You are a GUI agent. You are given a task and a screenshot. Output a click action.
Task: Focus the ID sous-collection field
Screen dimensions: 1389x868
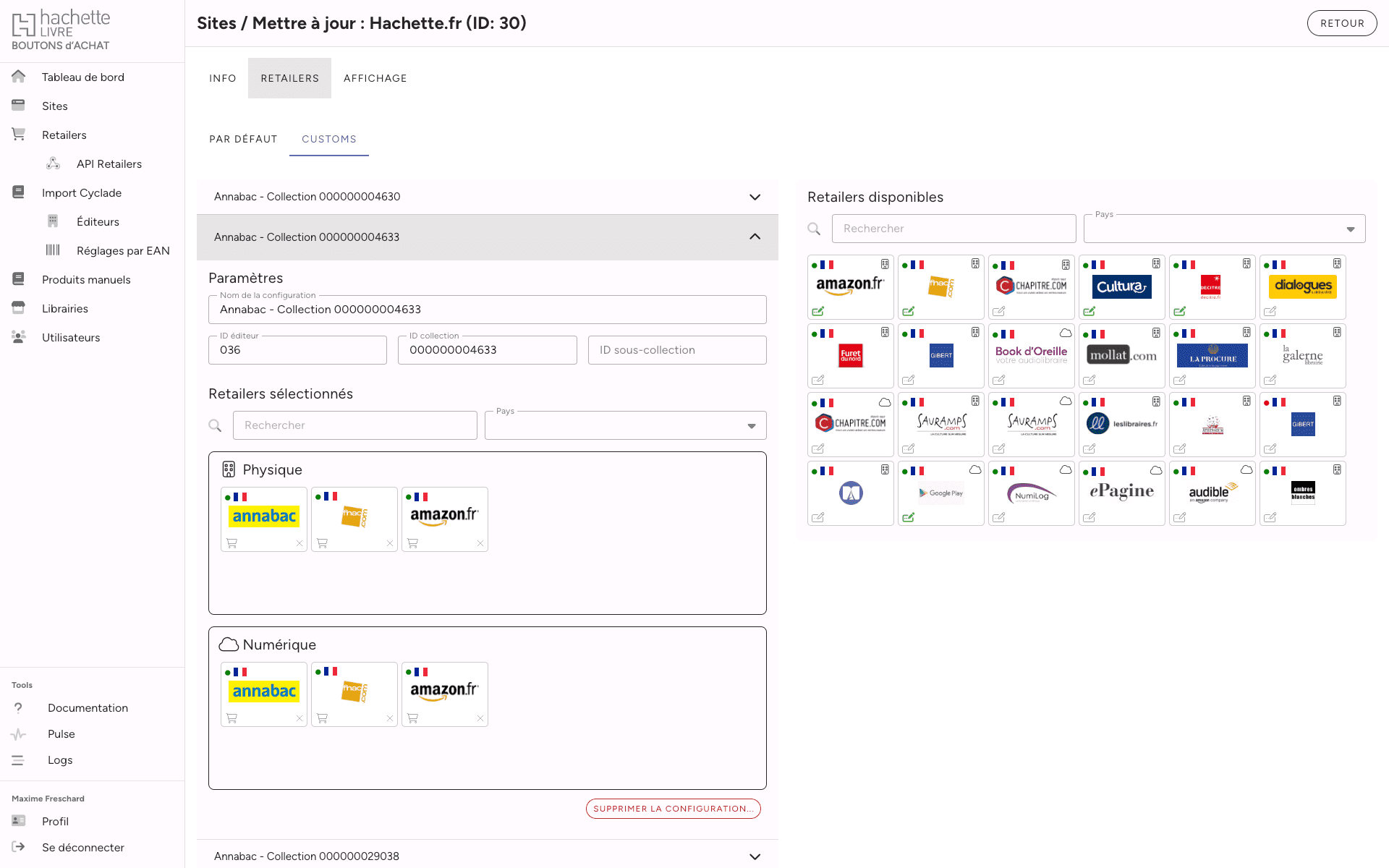[x=677, y=350]
